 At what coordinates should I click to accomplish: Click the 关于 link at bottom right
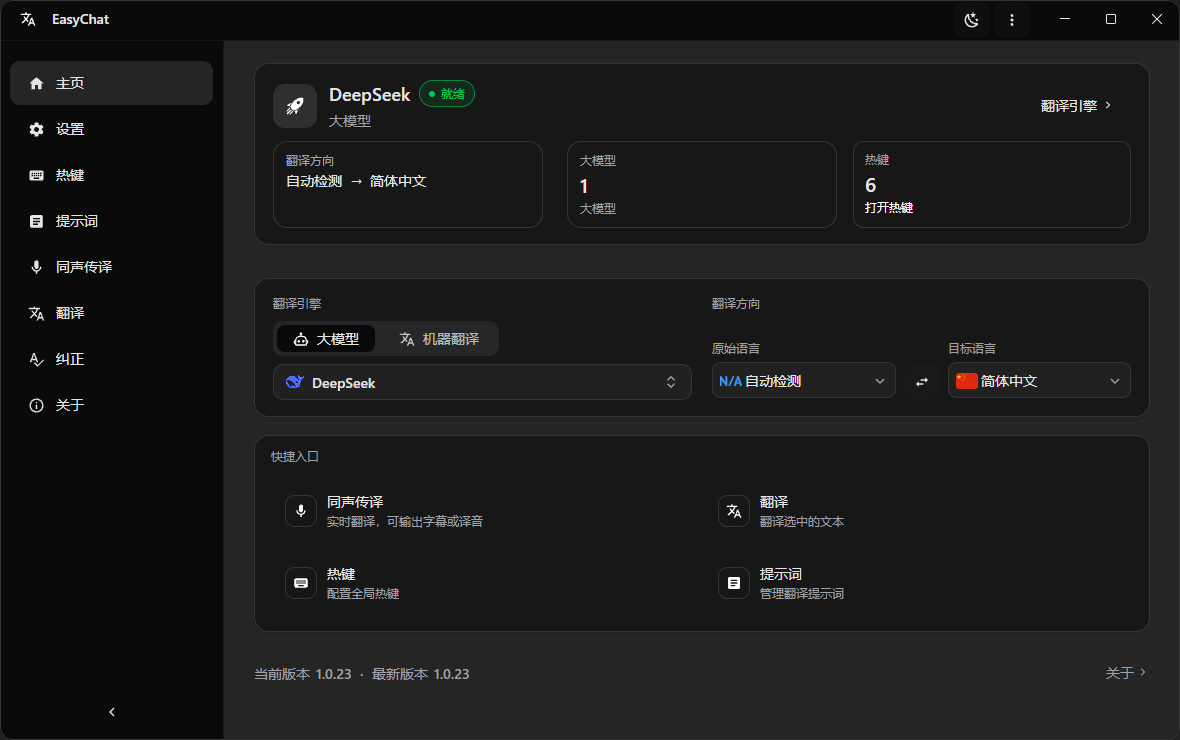1126,673
